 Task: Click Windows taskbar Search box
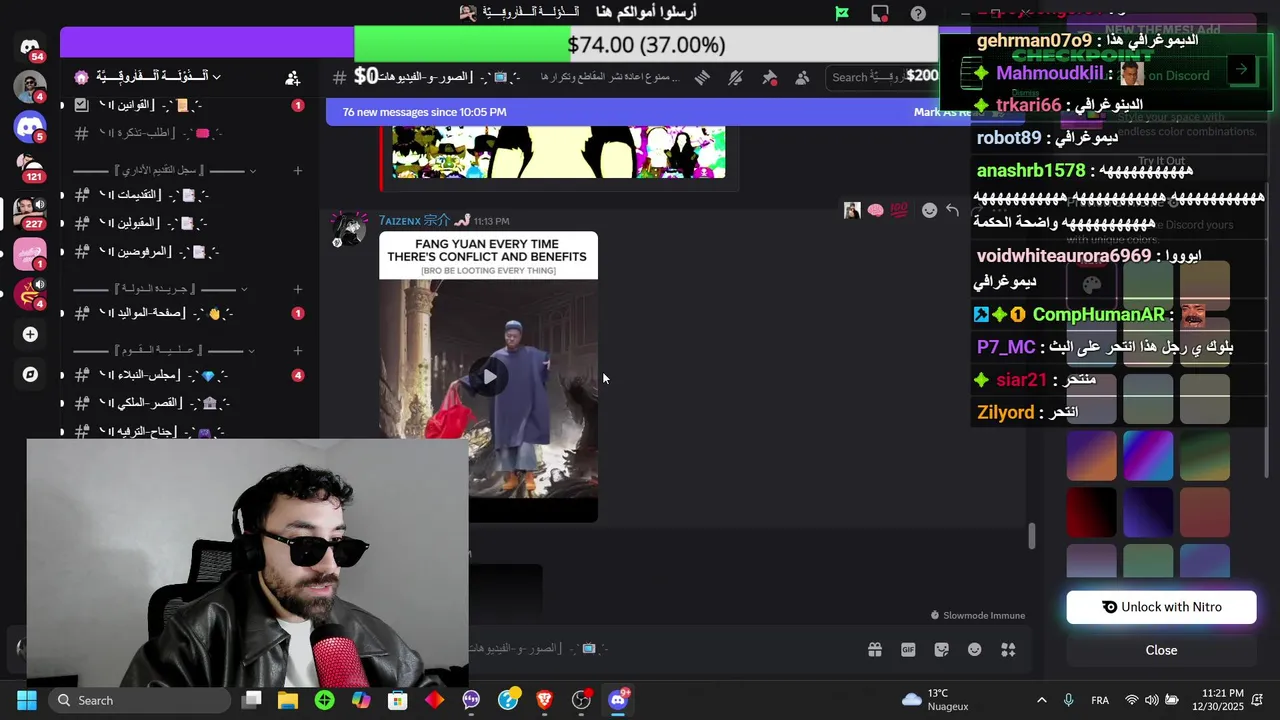[x=138, y=700]
